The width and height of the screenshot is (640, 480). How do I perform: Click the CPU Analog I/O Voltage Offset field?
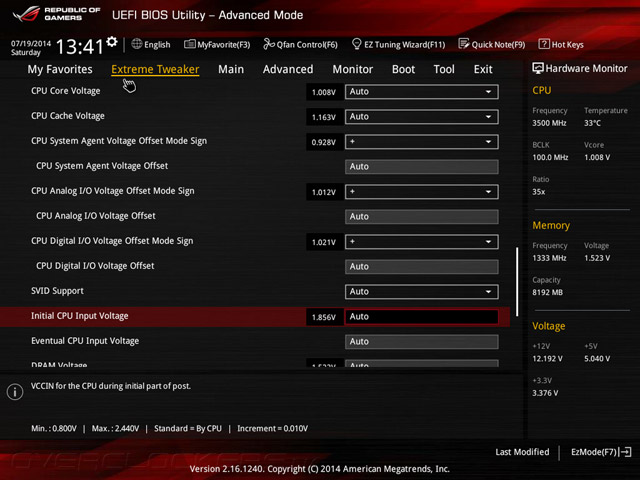coord(422,217)
